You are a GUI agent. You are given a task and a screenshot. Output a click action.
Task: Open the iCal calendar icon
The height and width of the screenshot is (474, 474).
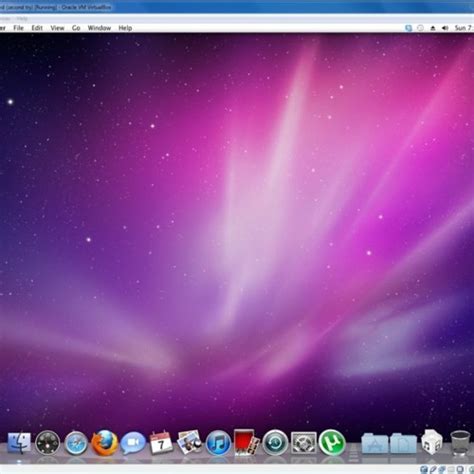point(161,443)
